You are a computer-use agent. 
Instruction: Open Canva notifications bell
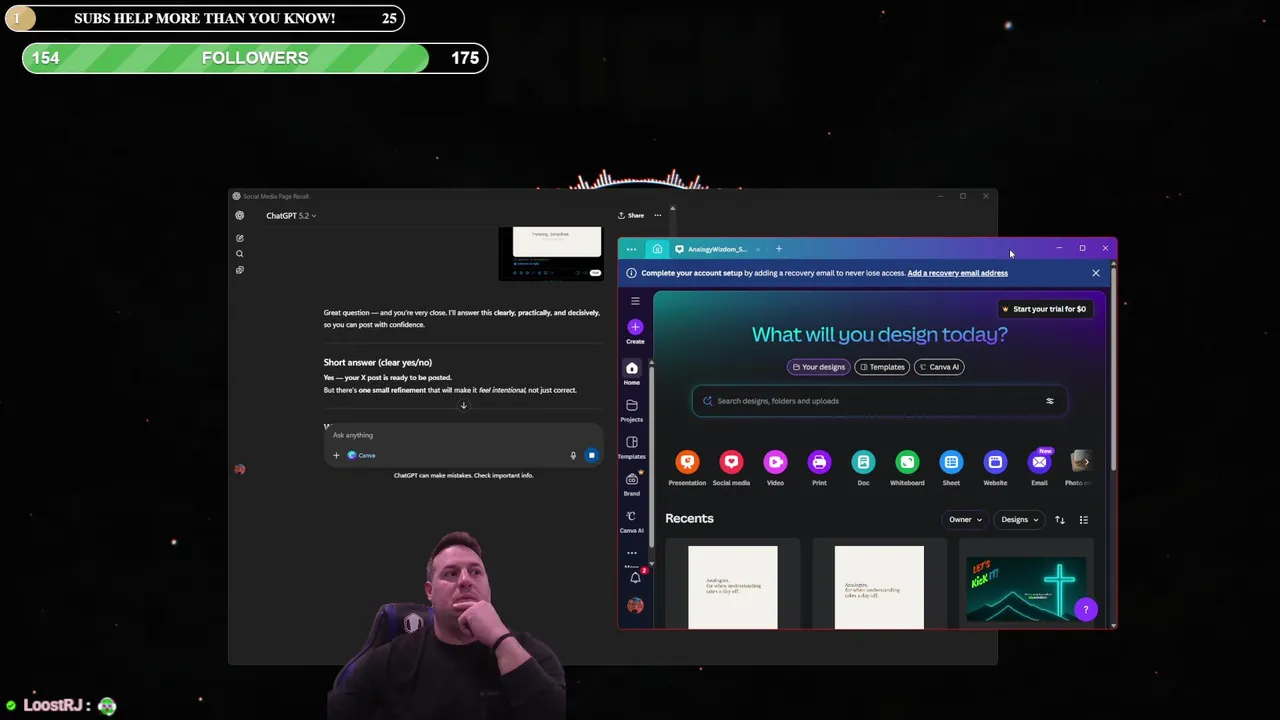[635, 577]
